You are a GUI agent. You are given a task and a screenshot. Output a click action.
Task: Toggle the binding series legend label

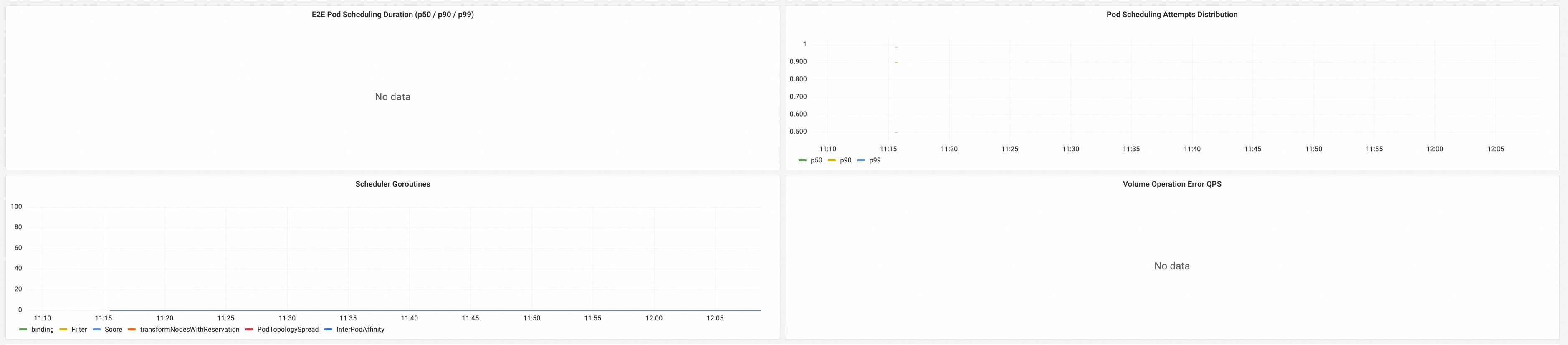coord(43,330)
